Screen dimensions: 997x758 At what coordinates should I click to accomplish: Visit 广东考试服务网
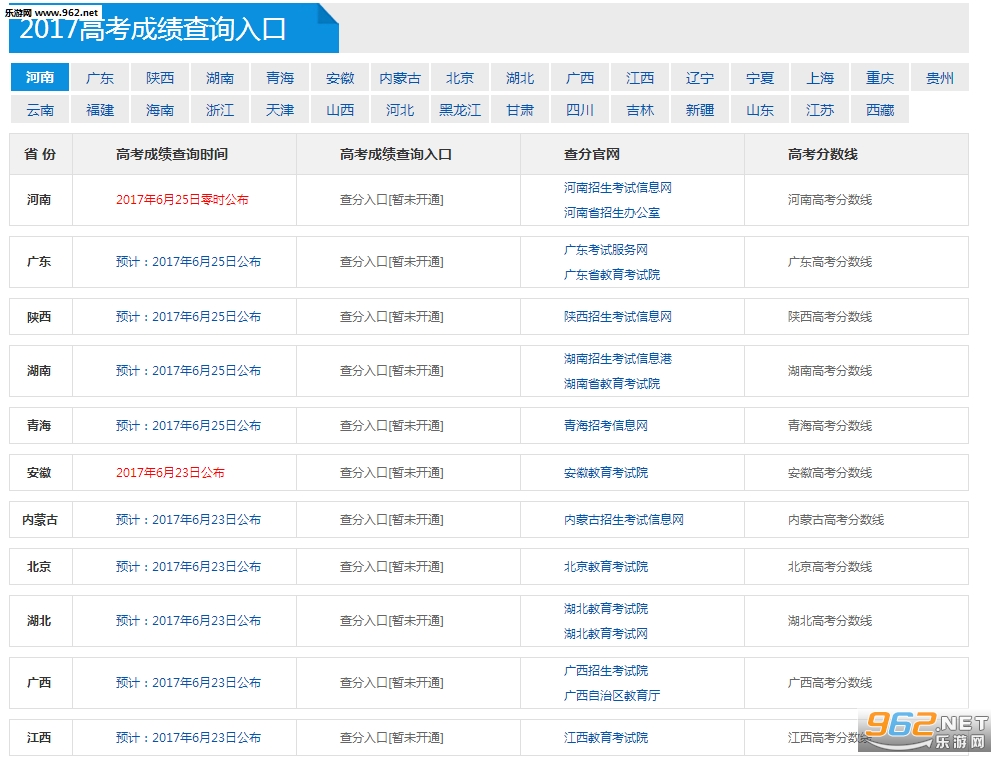605,250
